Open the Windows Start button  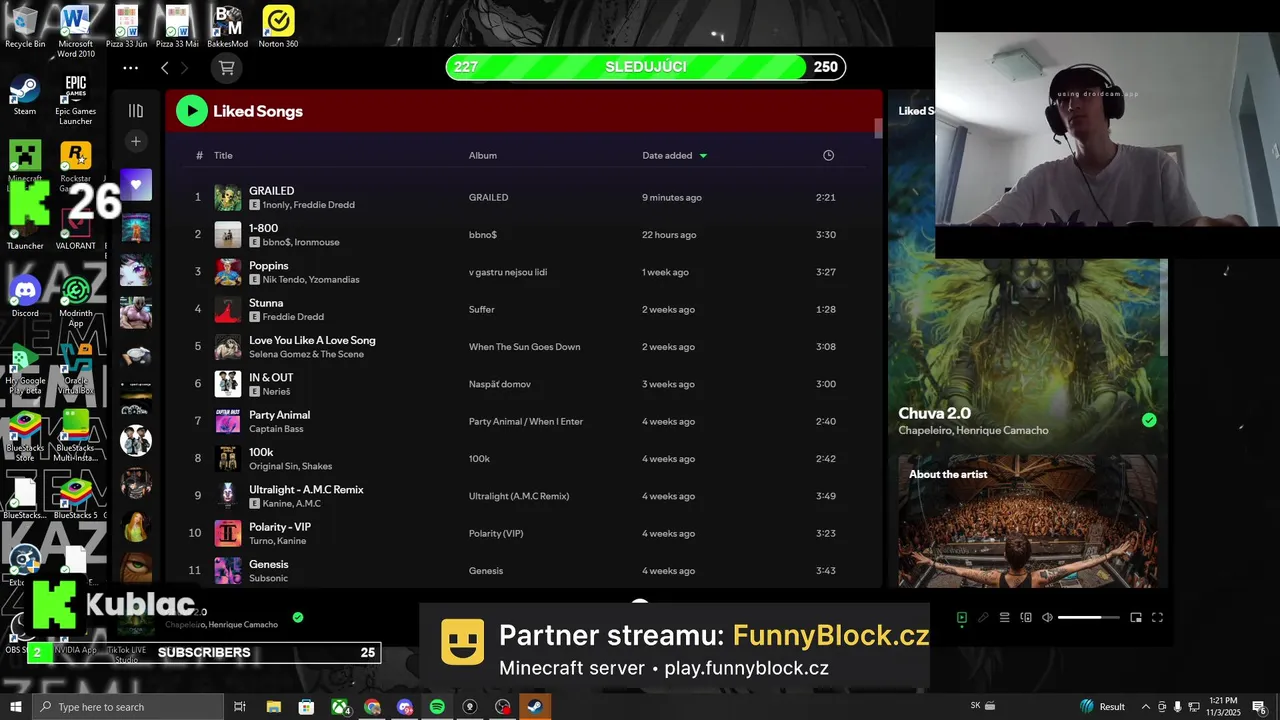coord(15,707)
